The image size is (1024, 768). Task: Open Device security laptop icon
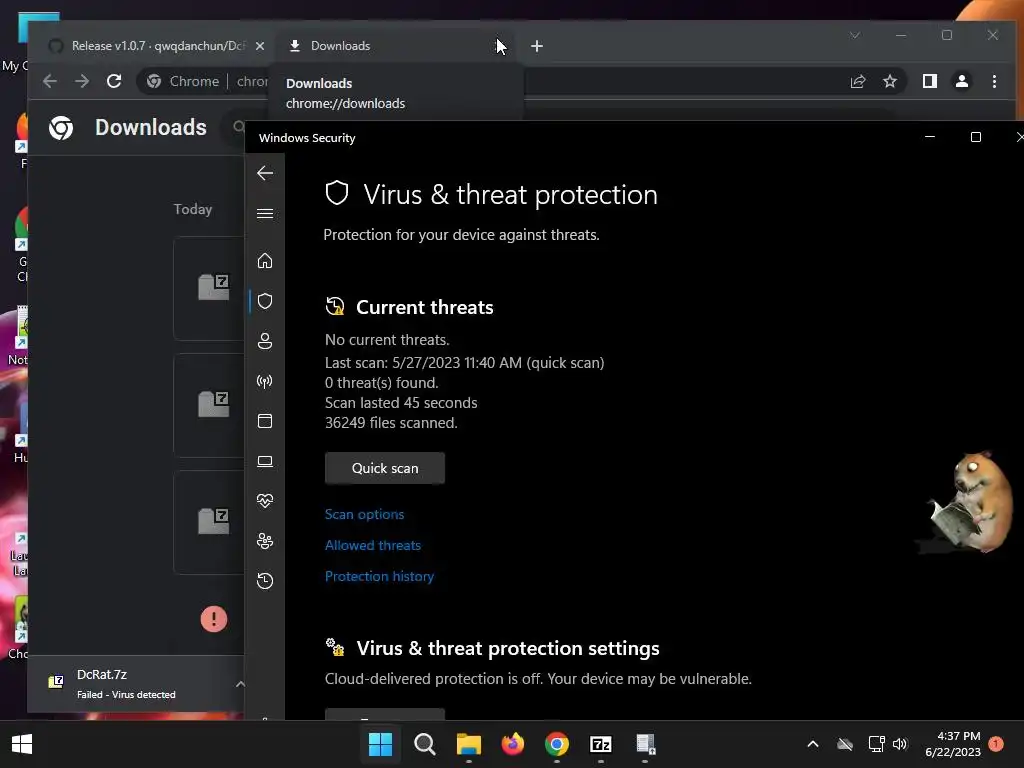click(x=265, y=462)
